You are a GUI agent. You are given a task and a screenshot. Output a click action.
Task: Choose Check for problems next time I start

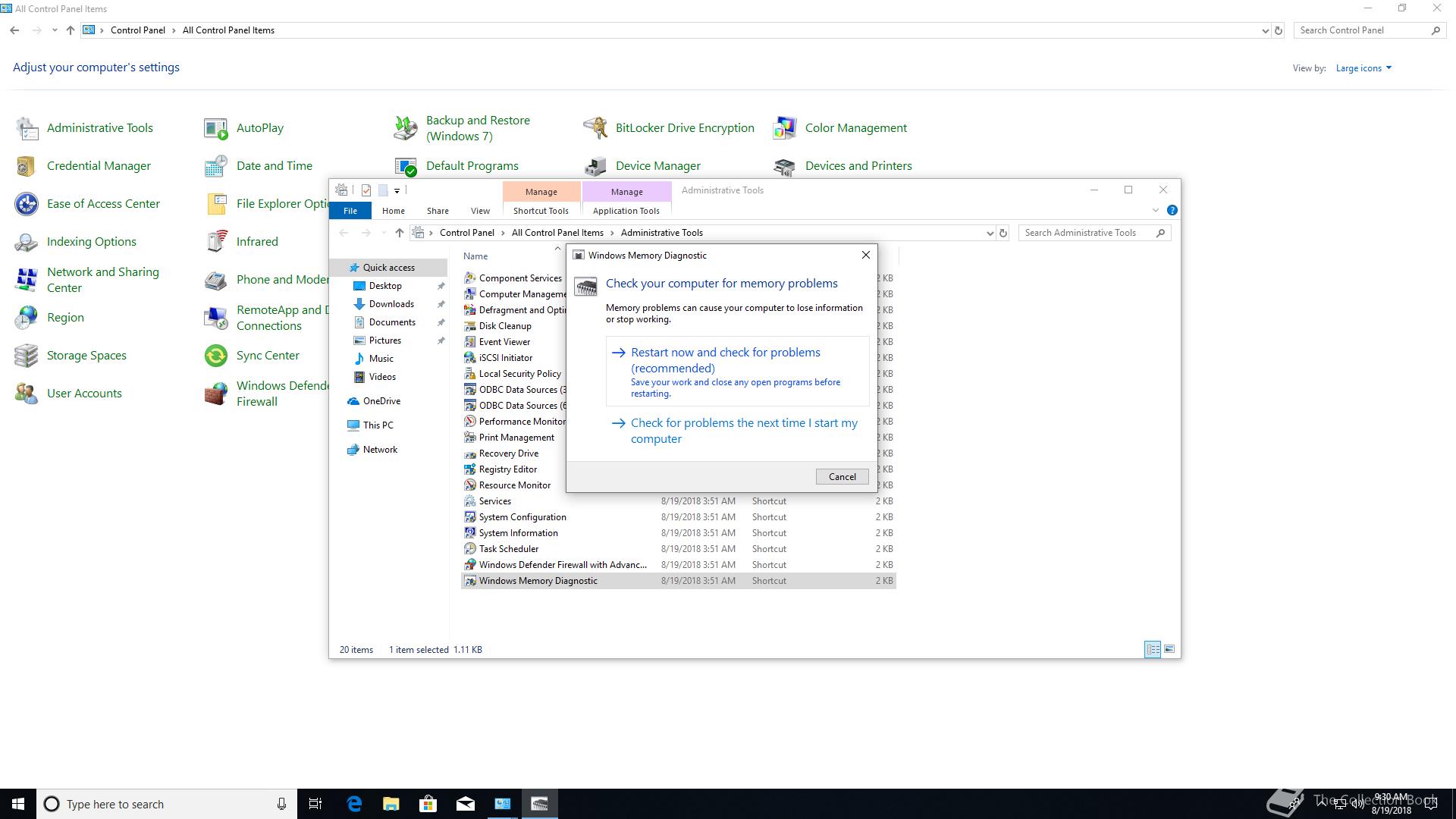[737, 431]
